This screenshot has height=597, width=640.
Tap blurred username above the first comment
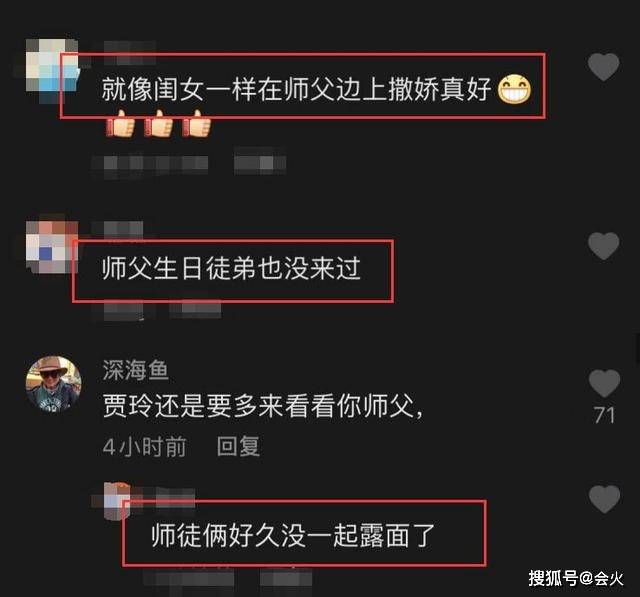(130, 52)
